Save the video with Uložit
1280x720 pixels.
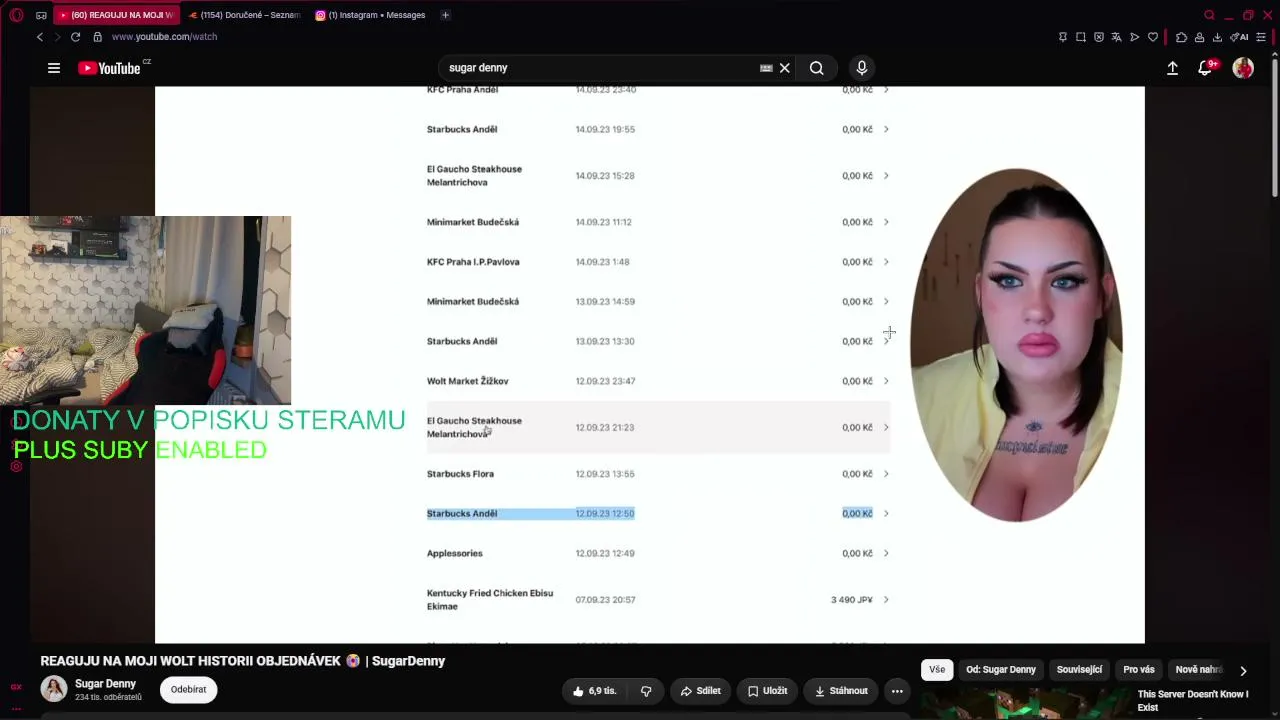(x=768, y=691)
